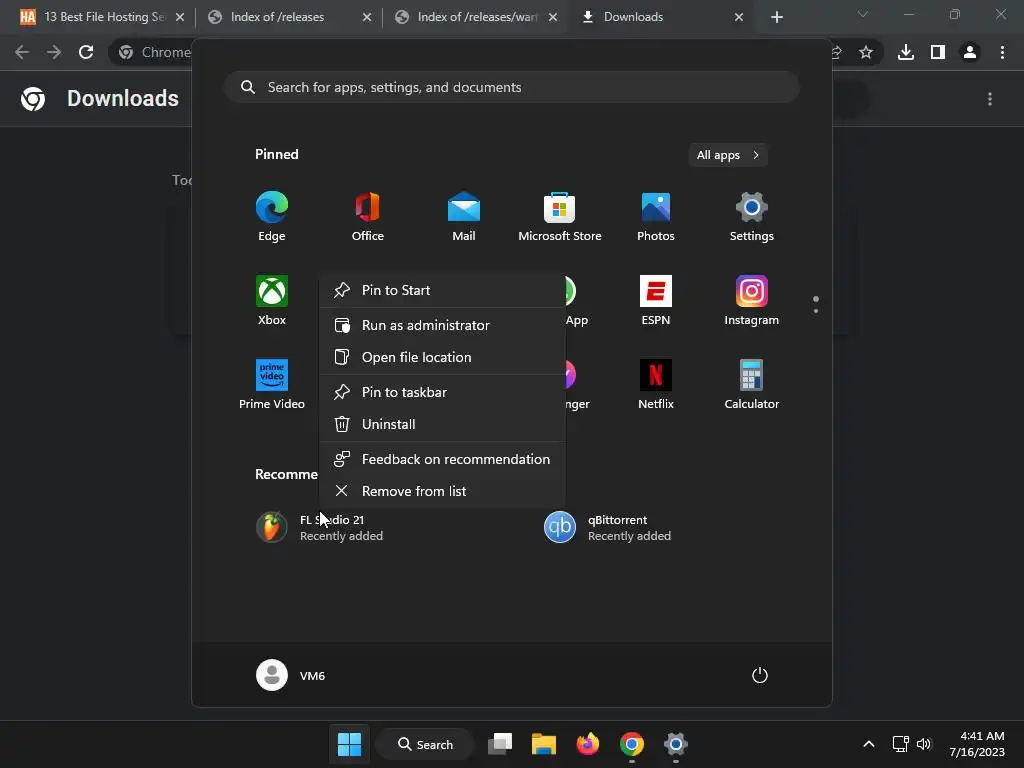
Task: Open File Explorer from taskbar
Action: (x=543, y=744)
